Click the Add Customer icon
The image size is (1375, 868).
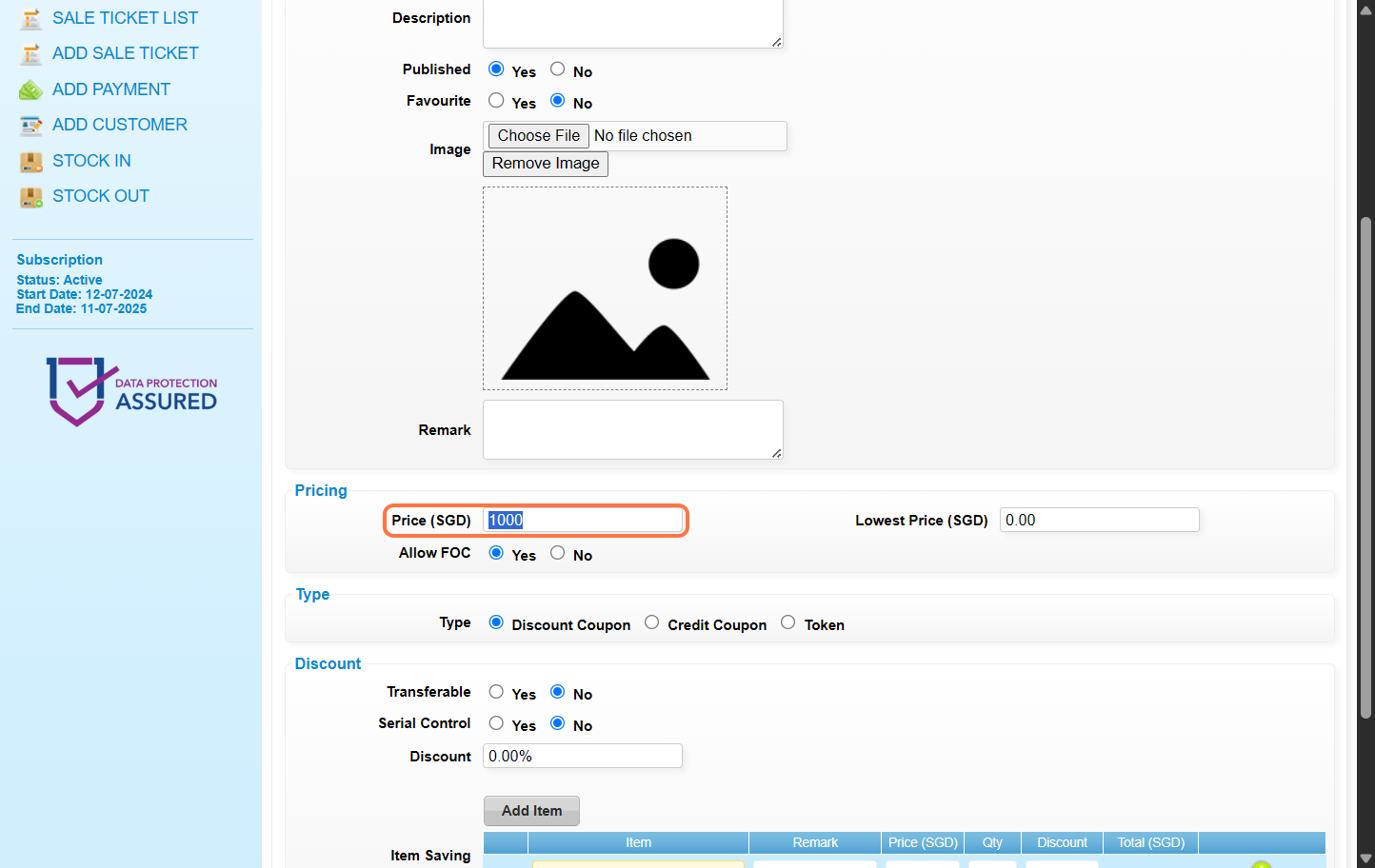point(31,126)
